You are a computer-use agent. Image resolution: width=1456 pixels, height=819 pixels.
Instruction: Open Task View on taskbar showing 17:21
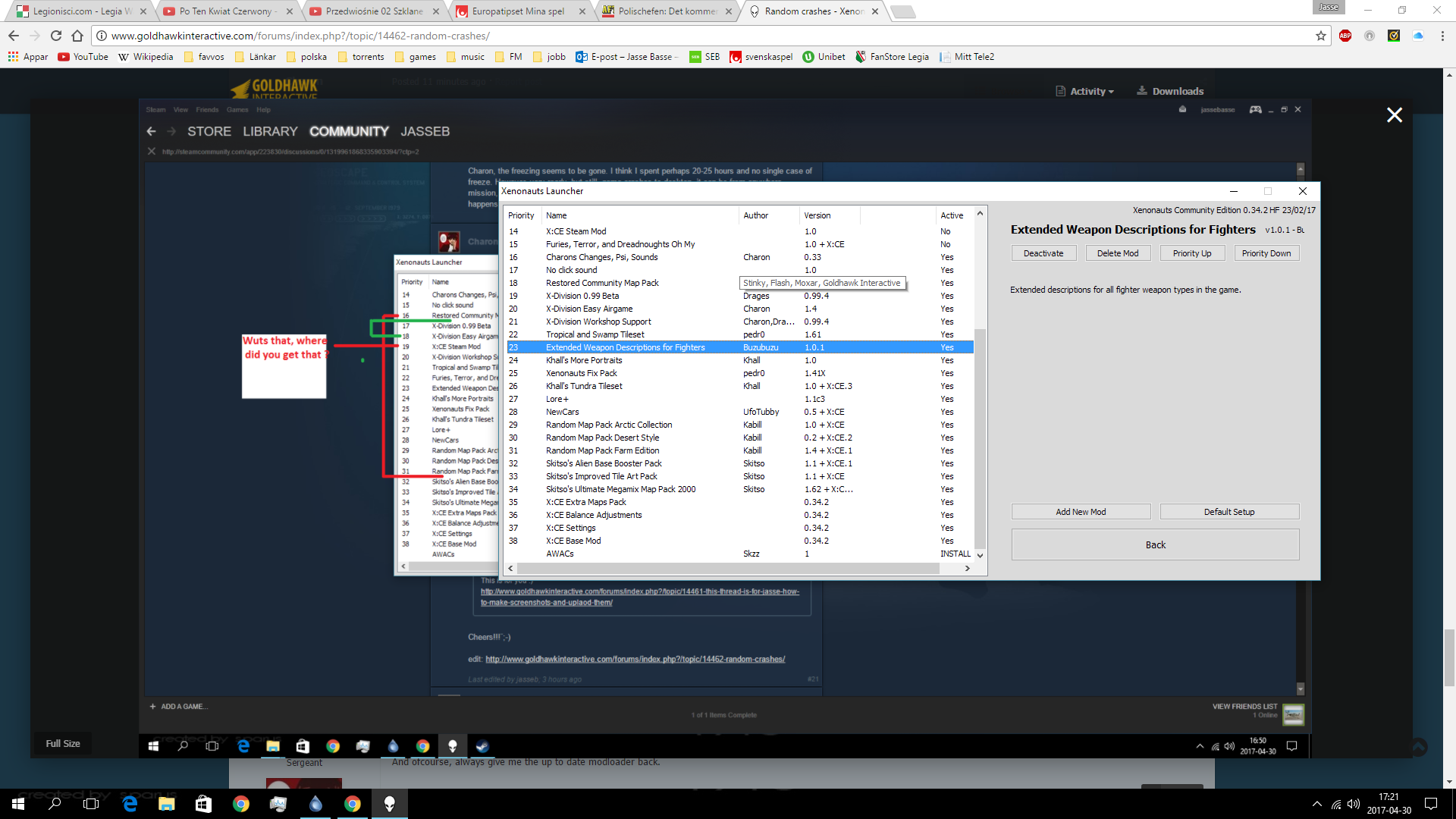coord(91,804)
